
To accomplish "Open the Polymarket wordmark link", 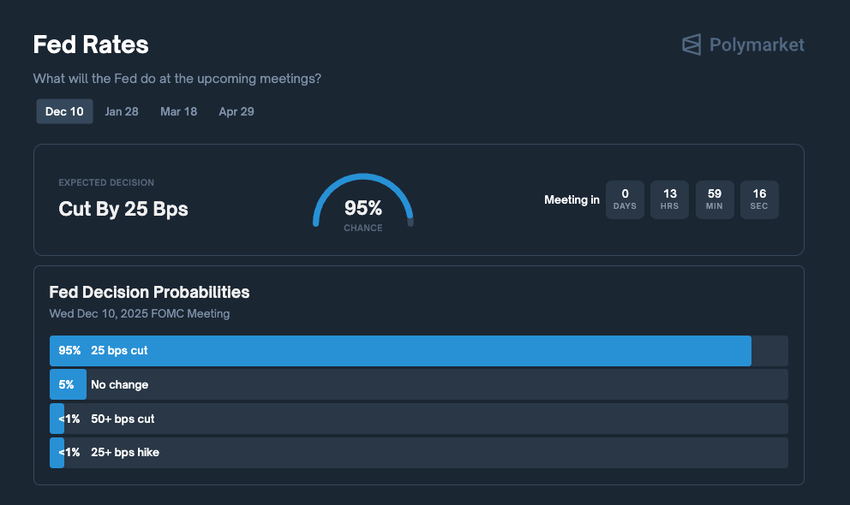I will [x=756, y=45].
